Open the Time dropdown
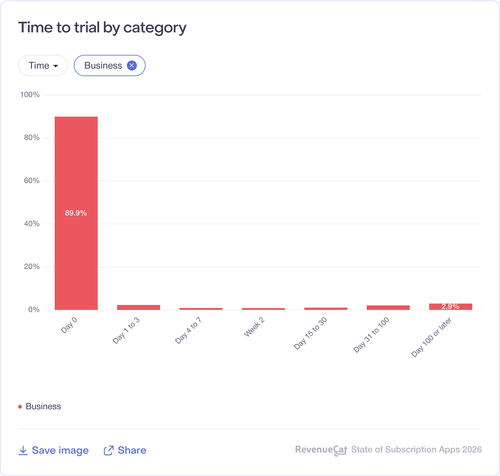Viewport: 500px width, 476px height. [x=43, y=66]
